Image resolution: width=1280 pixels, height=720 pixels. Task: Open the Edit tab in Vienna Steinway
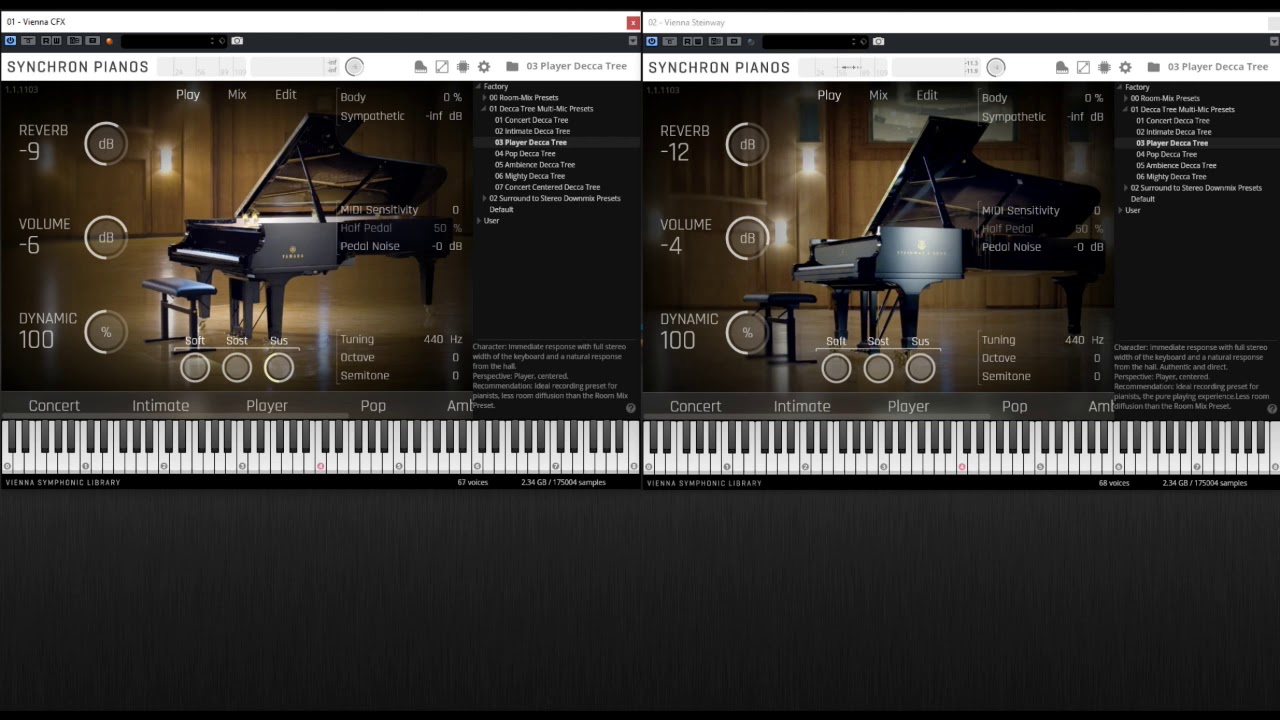tap(927, 96)
